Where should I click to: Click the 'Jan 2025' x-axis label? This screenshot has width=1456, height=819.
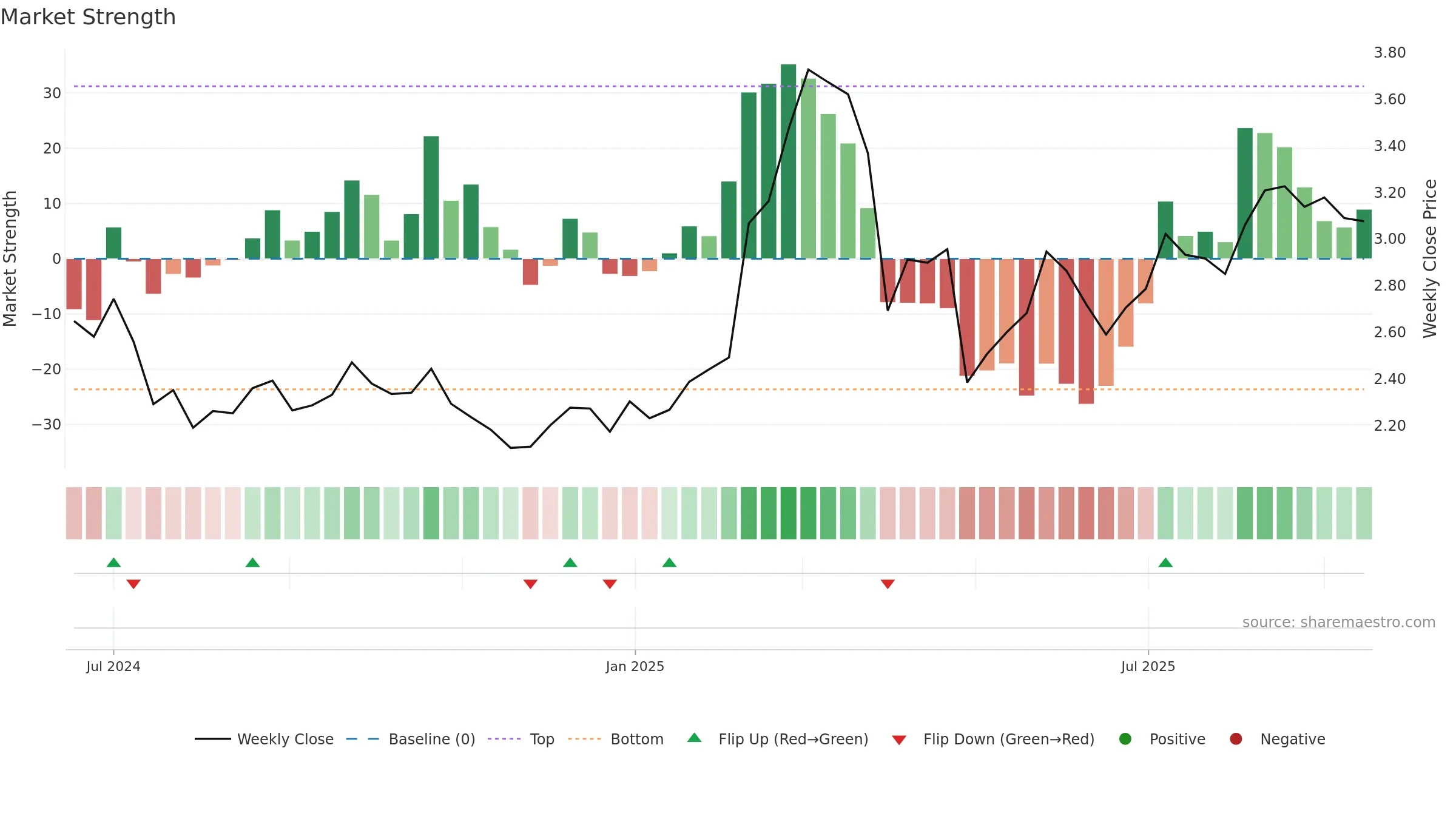(635, 667)
